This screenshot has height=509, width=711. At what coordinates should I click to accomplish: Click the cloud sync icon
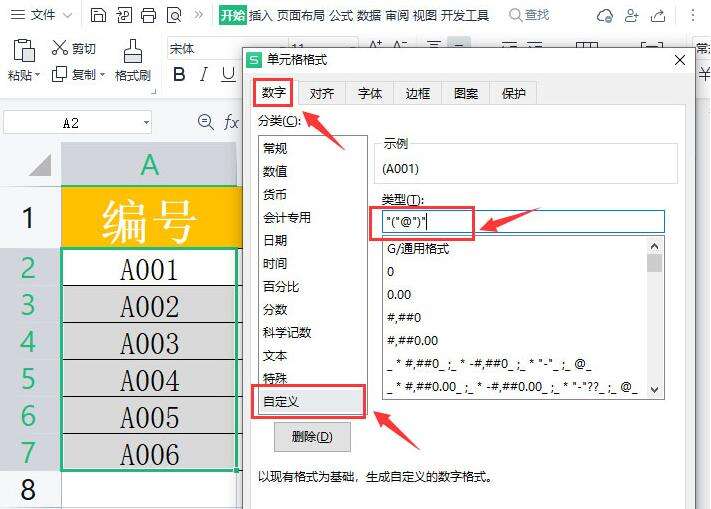604,16
